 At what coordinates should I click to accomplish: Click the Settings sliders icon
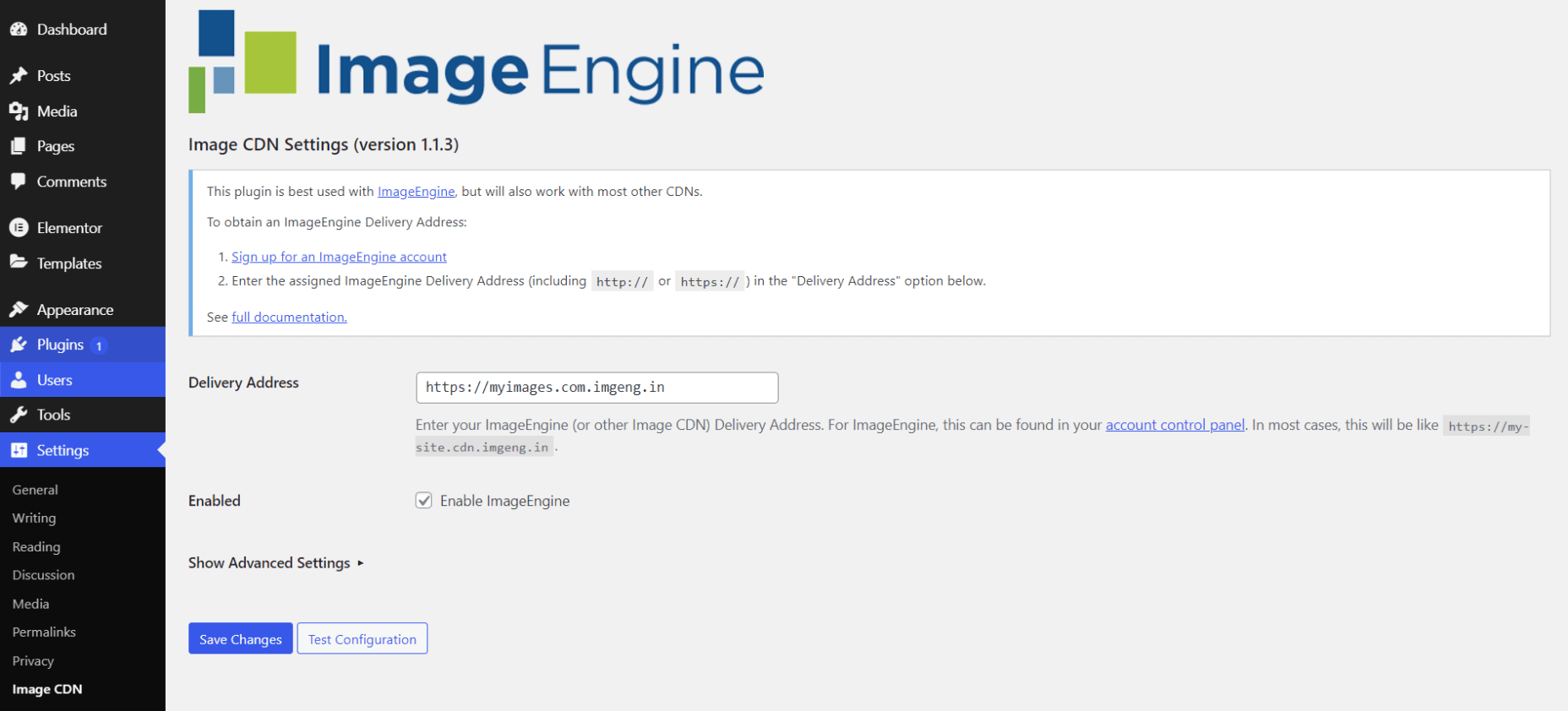pyautogui.click(x=19, y=450)
